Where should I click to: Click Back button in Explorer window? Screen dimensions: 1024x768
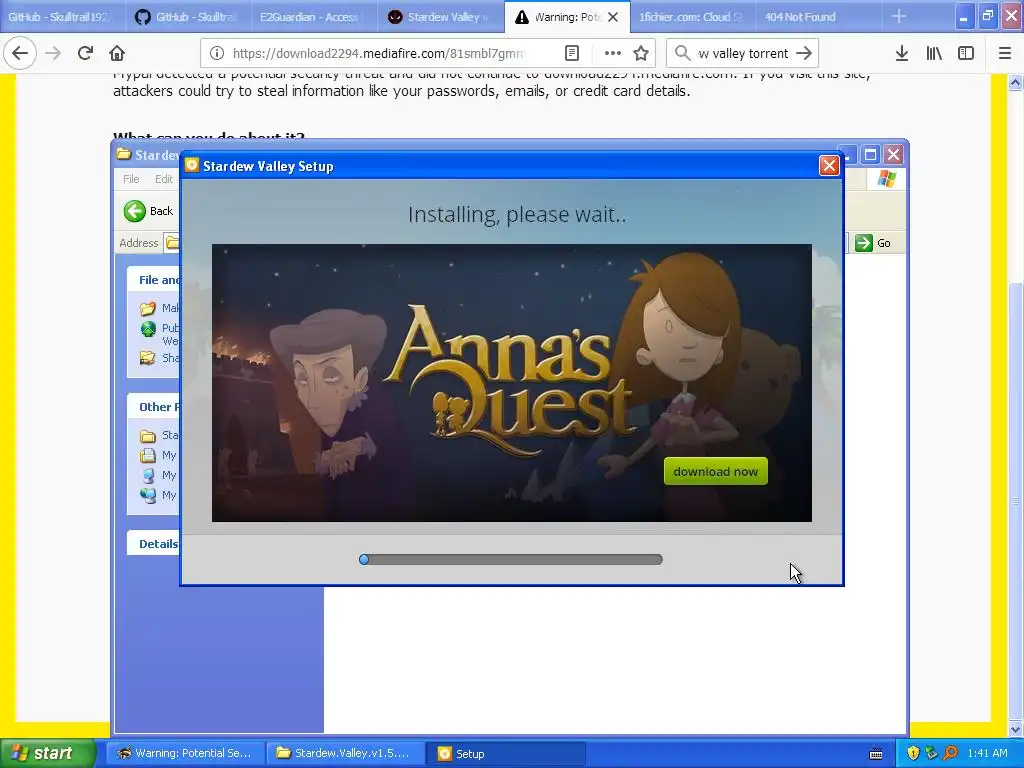coord(149,211)
